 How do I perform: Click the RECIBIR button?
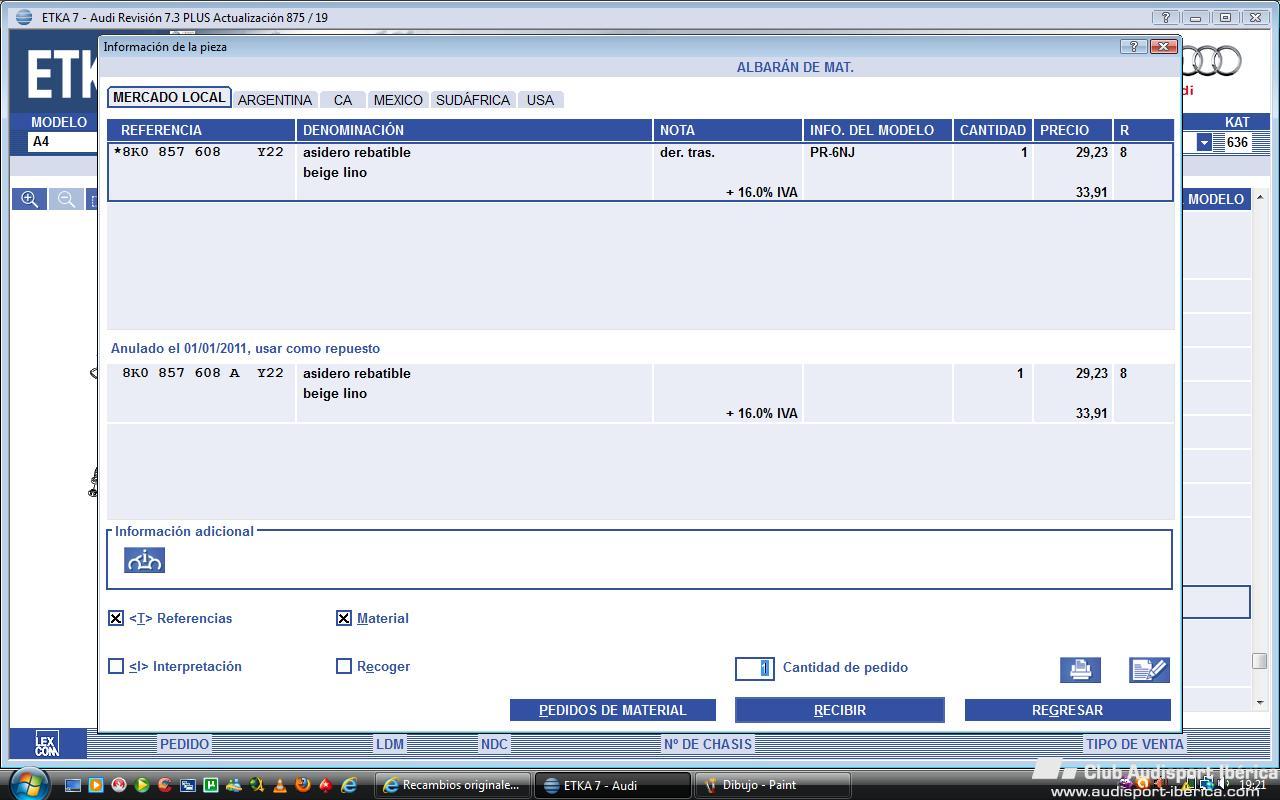840,710
